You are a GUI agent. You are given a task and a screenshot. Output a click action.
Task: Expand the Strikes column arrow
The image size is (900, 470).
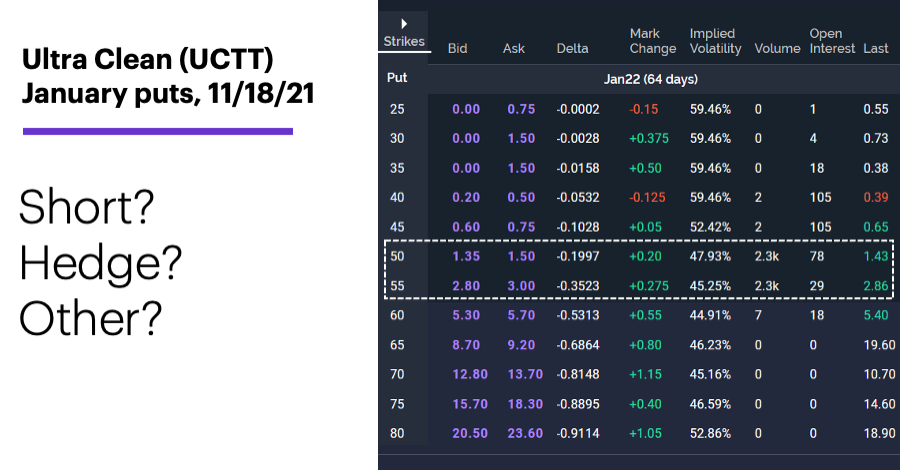pyautogui.click(x=404, y=24)
